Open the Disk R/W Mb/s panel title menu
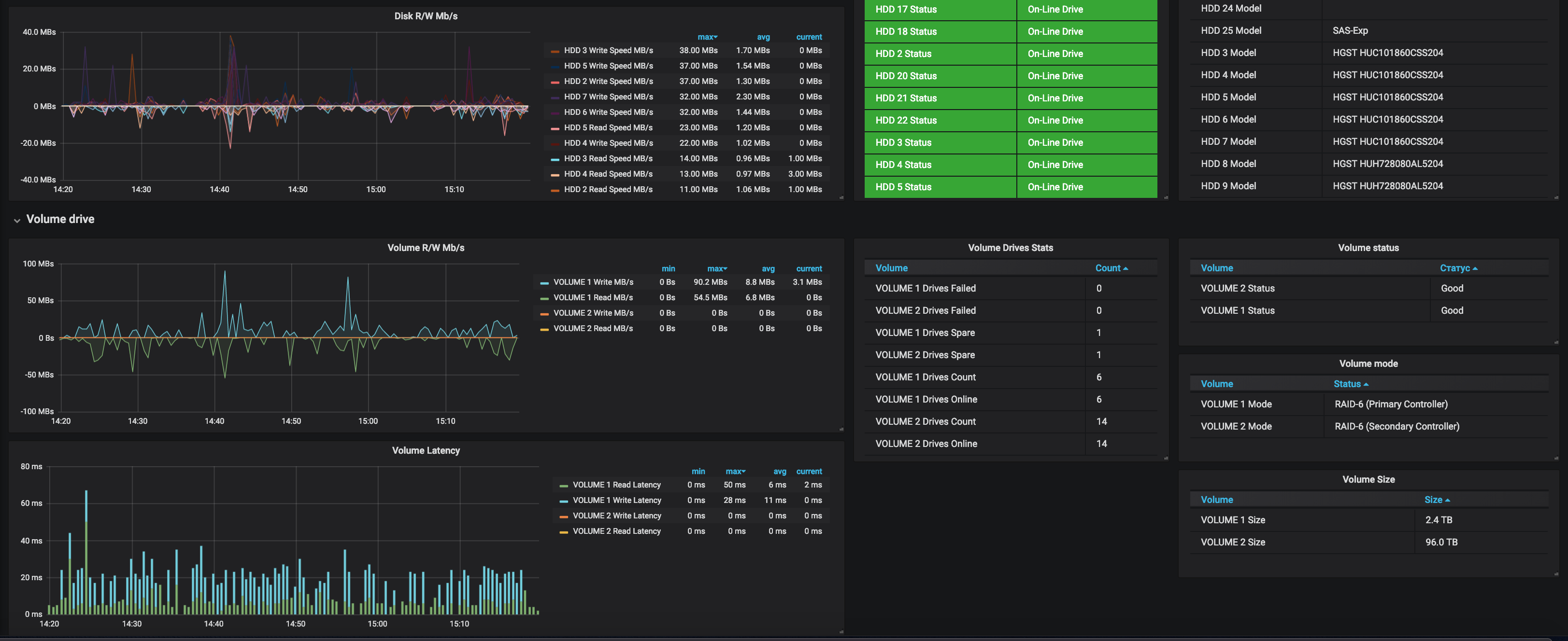This screenshot has height=641, width=1568. [x=426, y=16]
